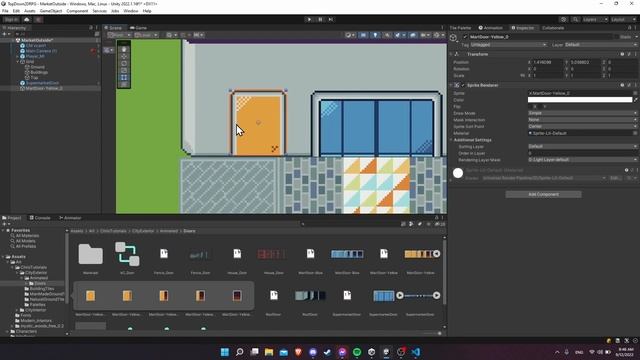Viewport: 640px width, 360px height.
Task: Select the Move tool in Scene overlay
Action: [124, 56]
